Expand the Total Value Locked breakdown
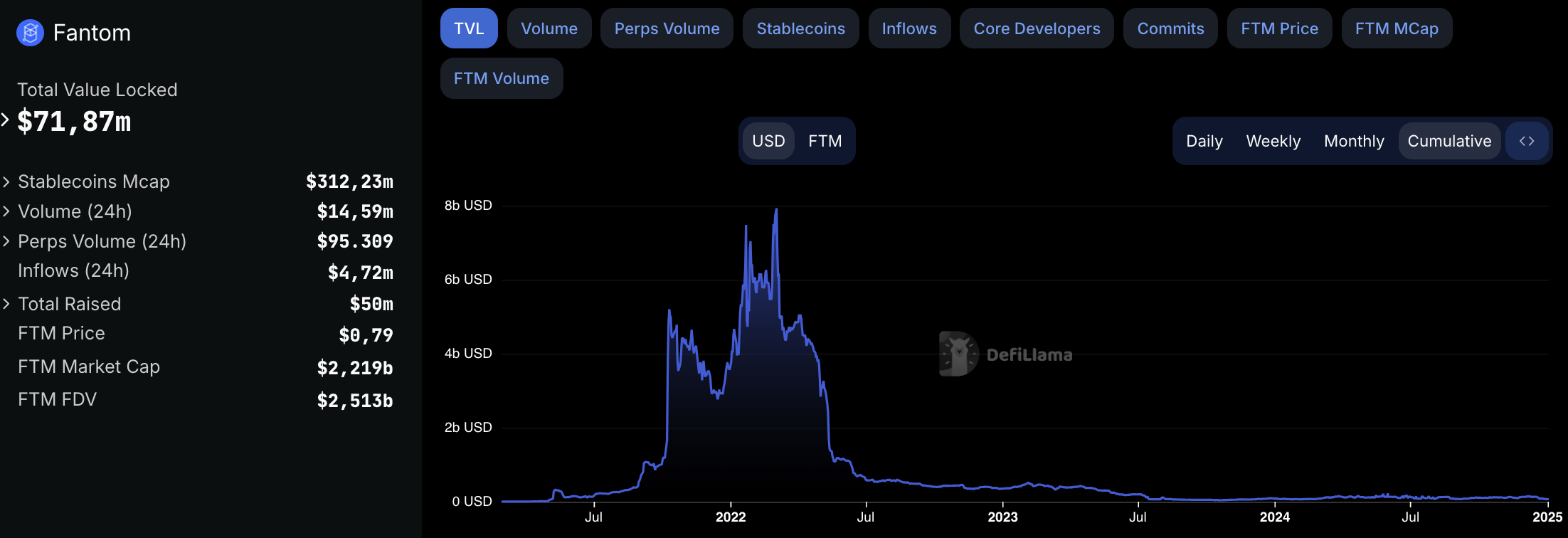This screenshot has width=1568, height=538. coord(5,120)
